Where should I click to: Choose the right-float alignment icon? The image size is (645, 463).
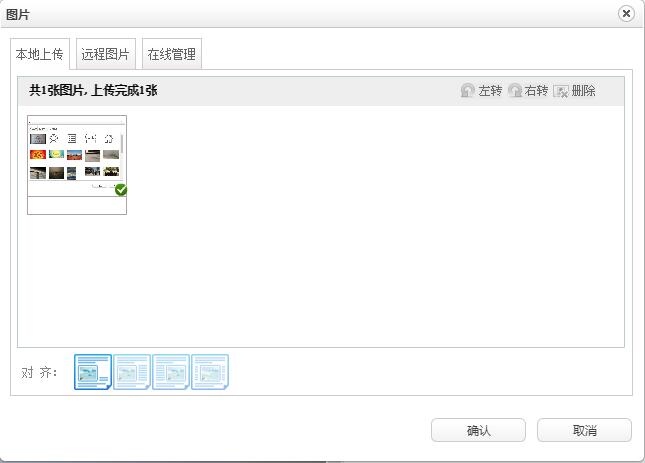coord(171,372)
